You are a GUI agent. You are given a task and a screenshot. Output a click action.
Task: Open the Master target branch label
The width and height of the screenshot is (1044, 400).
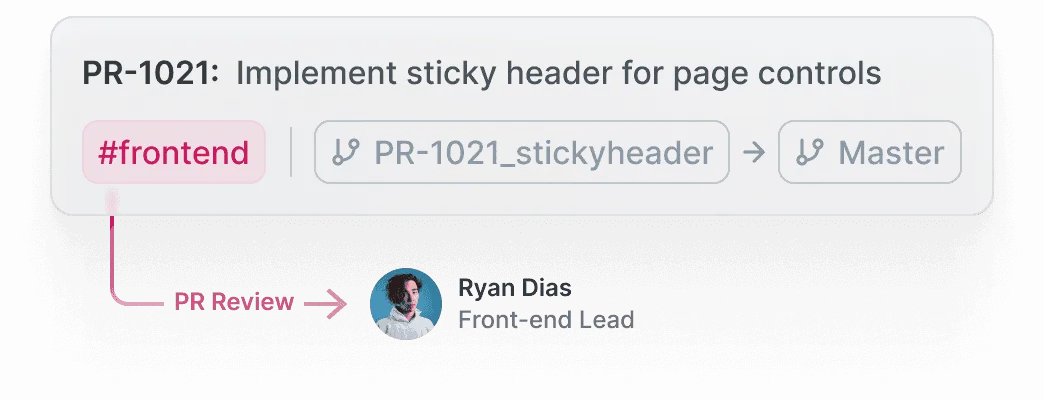[891, 153]
